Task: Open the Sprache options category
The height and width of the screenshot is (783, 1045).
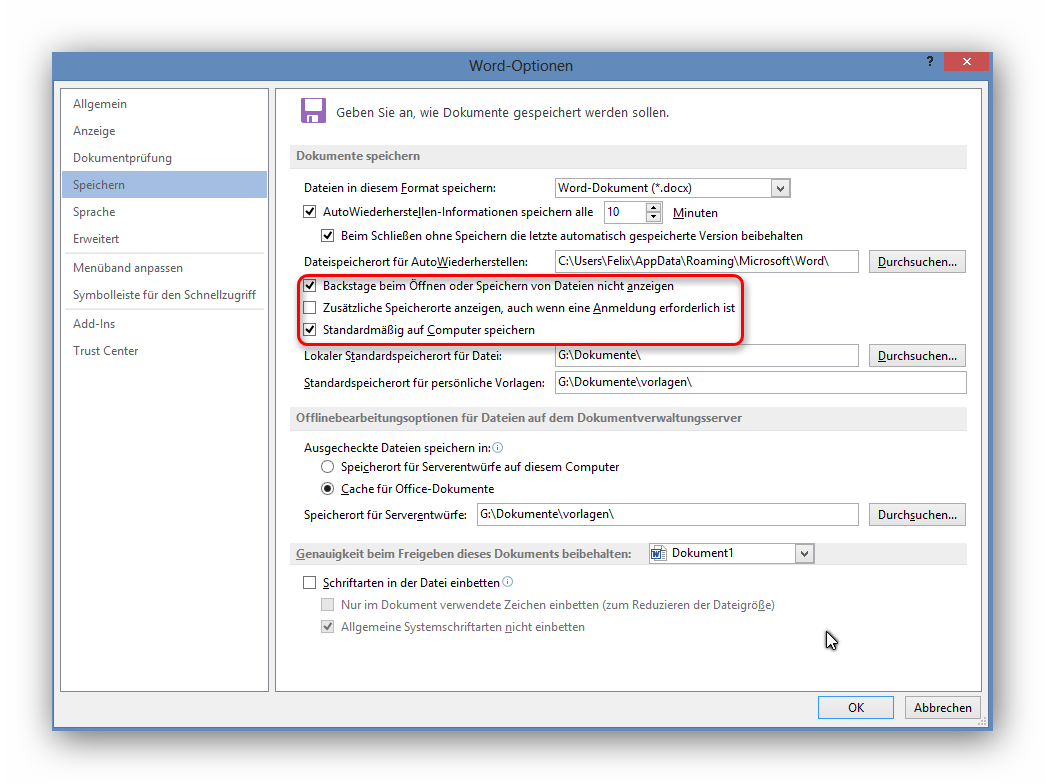Action: (x=165, y=212)
